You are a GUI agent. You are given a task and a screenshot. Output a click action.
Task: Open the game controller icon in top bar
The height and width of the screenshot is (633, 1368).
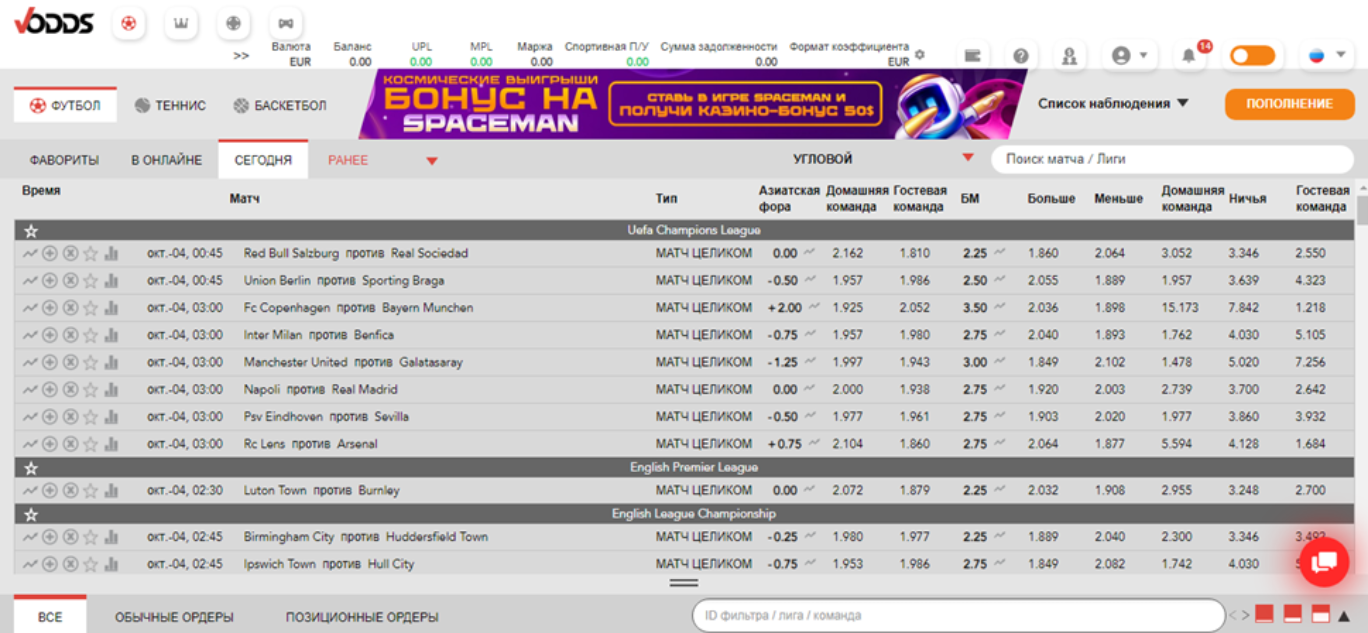point(286,23)
